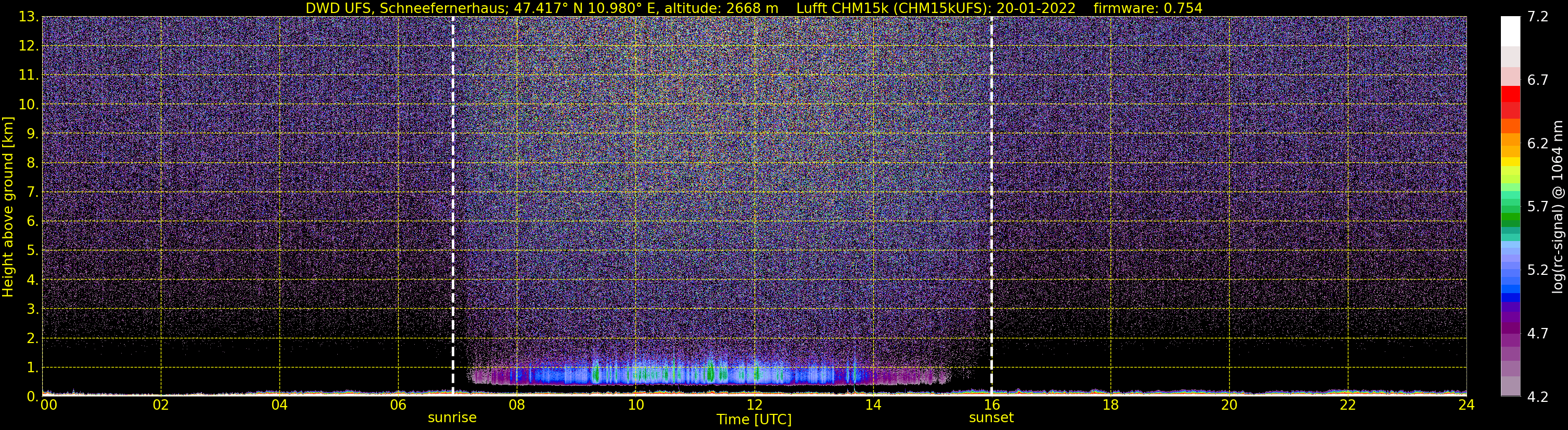1568x430 pixels.
Task: Click the time axis tick label 24
Action: pyautogui.click(x=1467, y=405)
